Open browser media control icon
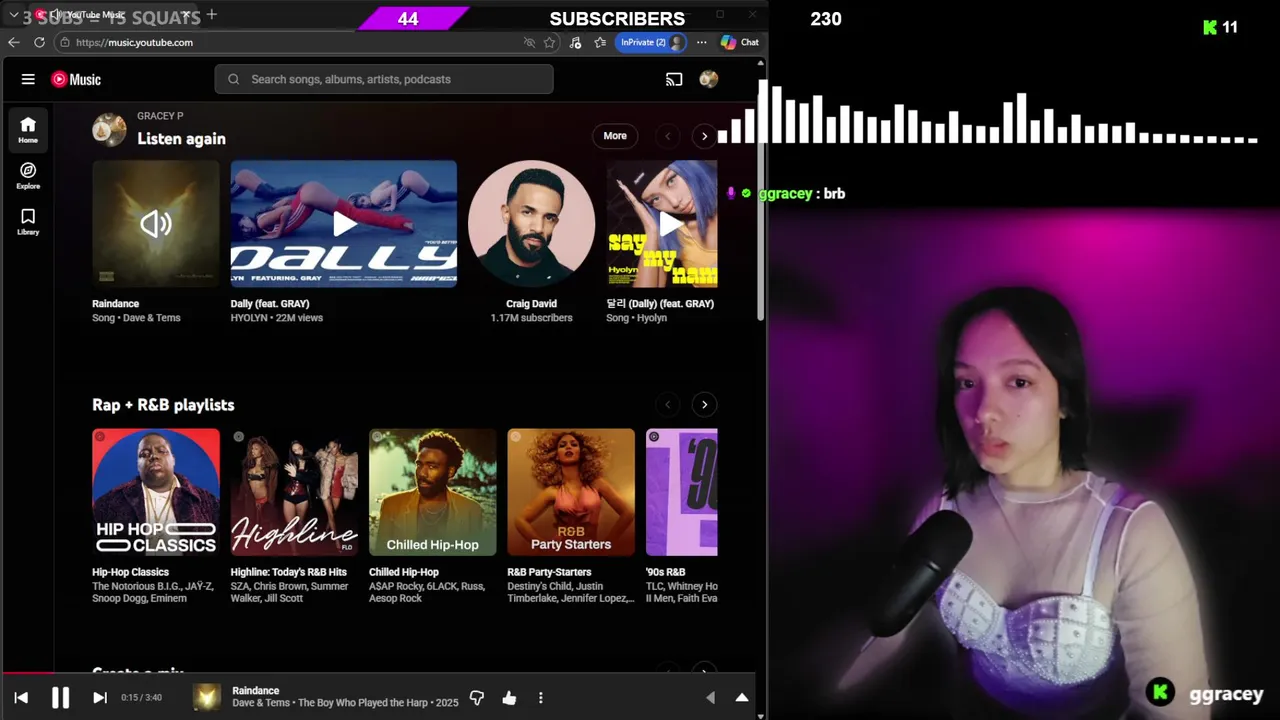 click(575, 42)
